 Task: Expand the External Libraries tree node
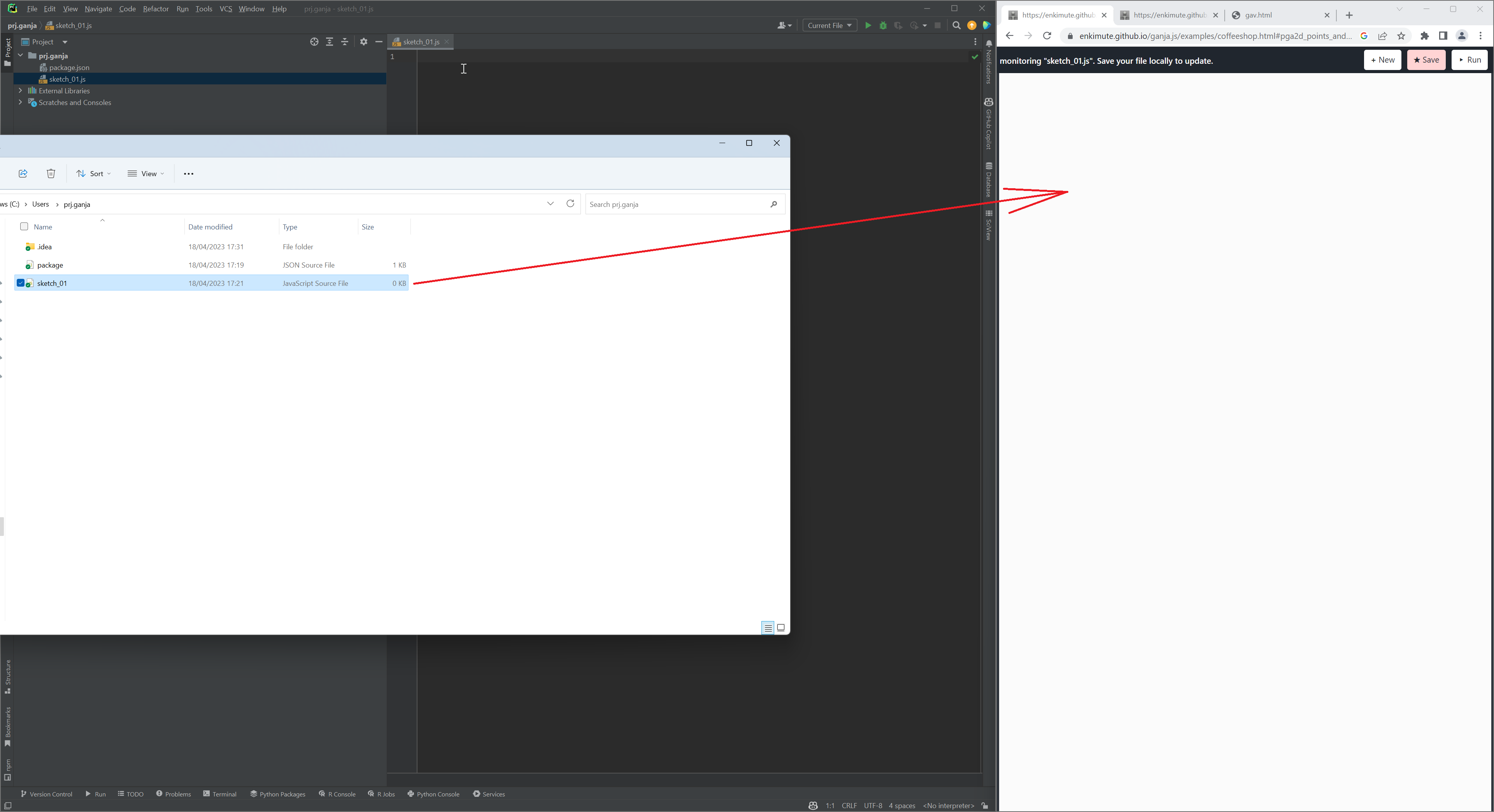pos(20,91)
